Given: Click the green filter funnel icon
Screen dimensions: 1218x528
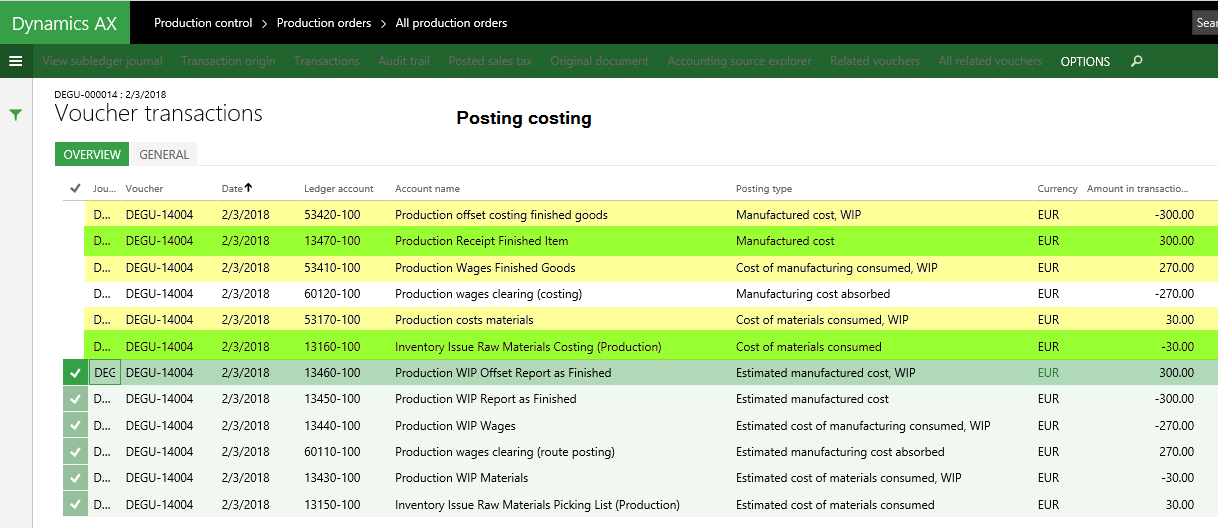Looking at the screenshot, I should (15, 115).
